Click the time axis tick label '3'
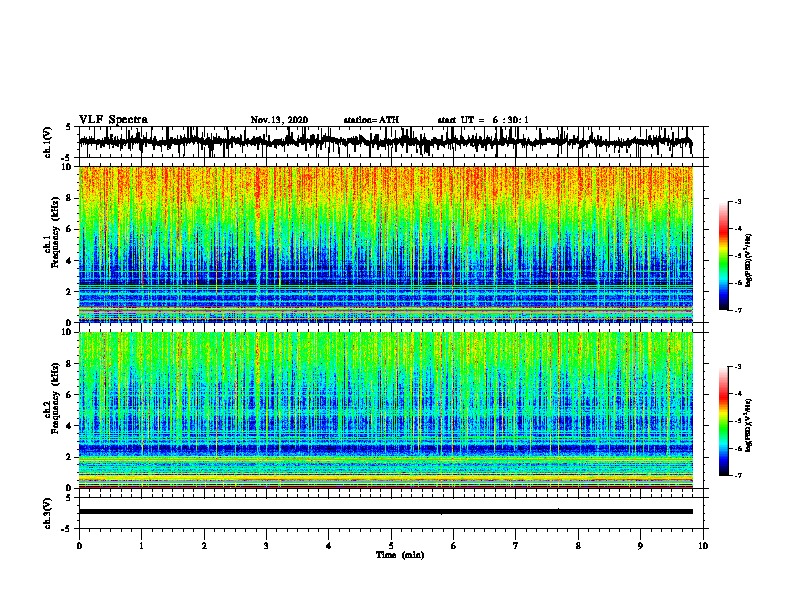Image resolution: width=792 pixels, height=612 pixels. pyautogui.click(x=266, y=546)
